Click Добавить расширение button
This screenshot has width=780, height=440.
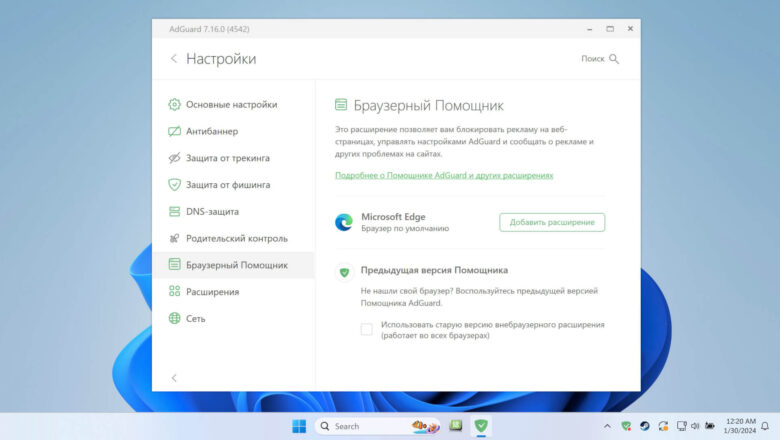click(x=552, y=222)
